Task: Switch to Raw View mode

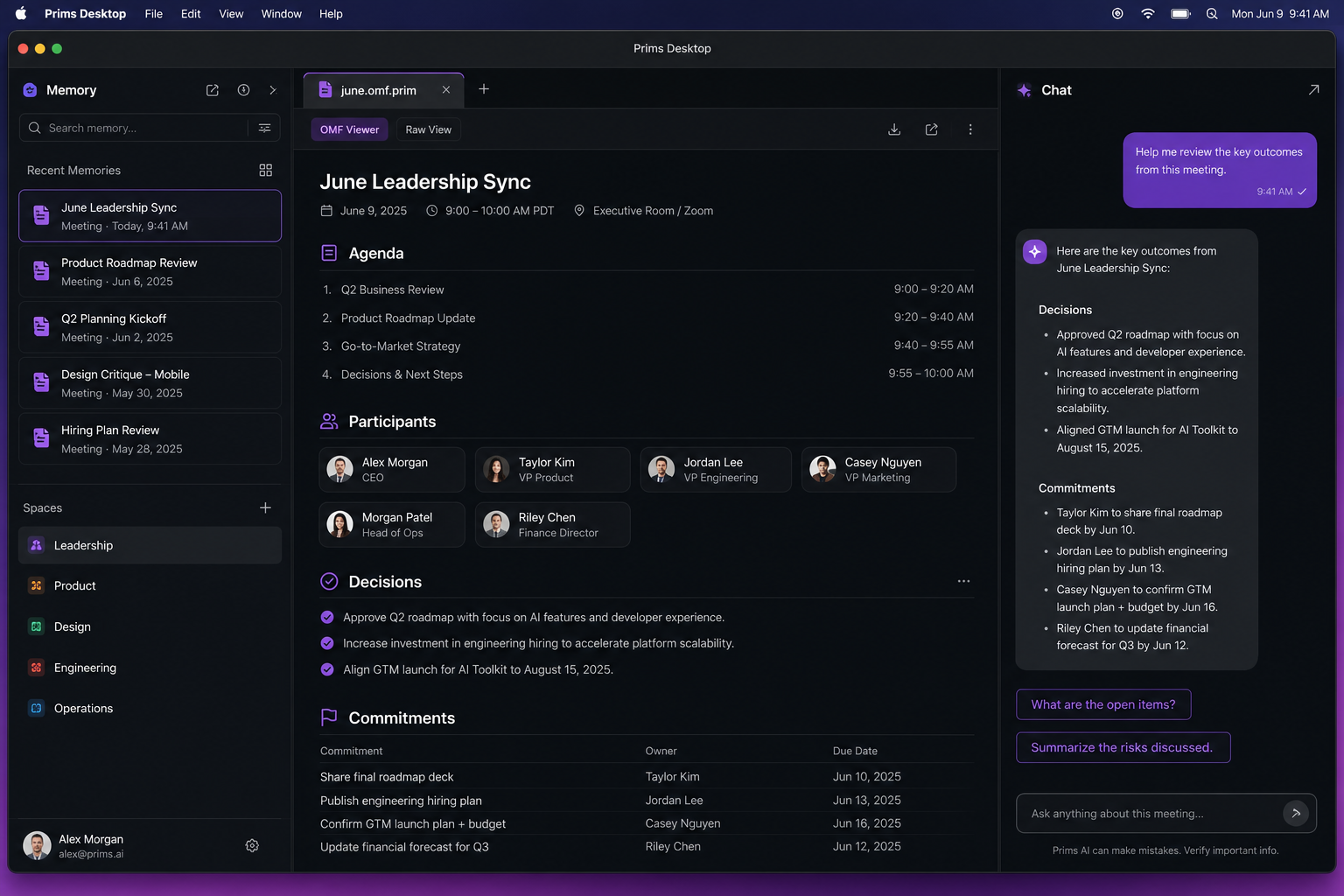Action: 429,129
